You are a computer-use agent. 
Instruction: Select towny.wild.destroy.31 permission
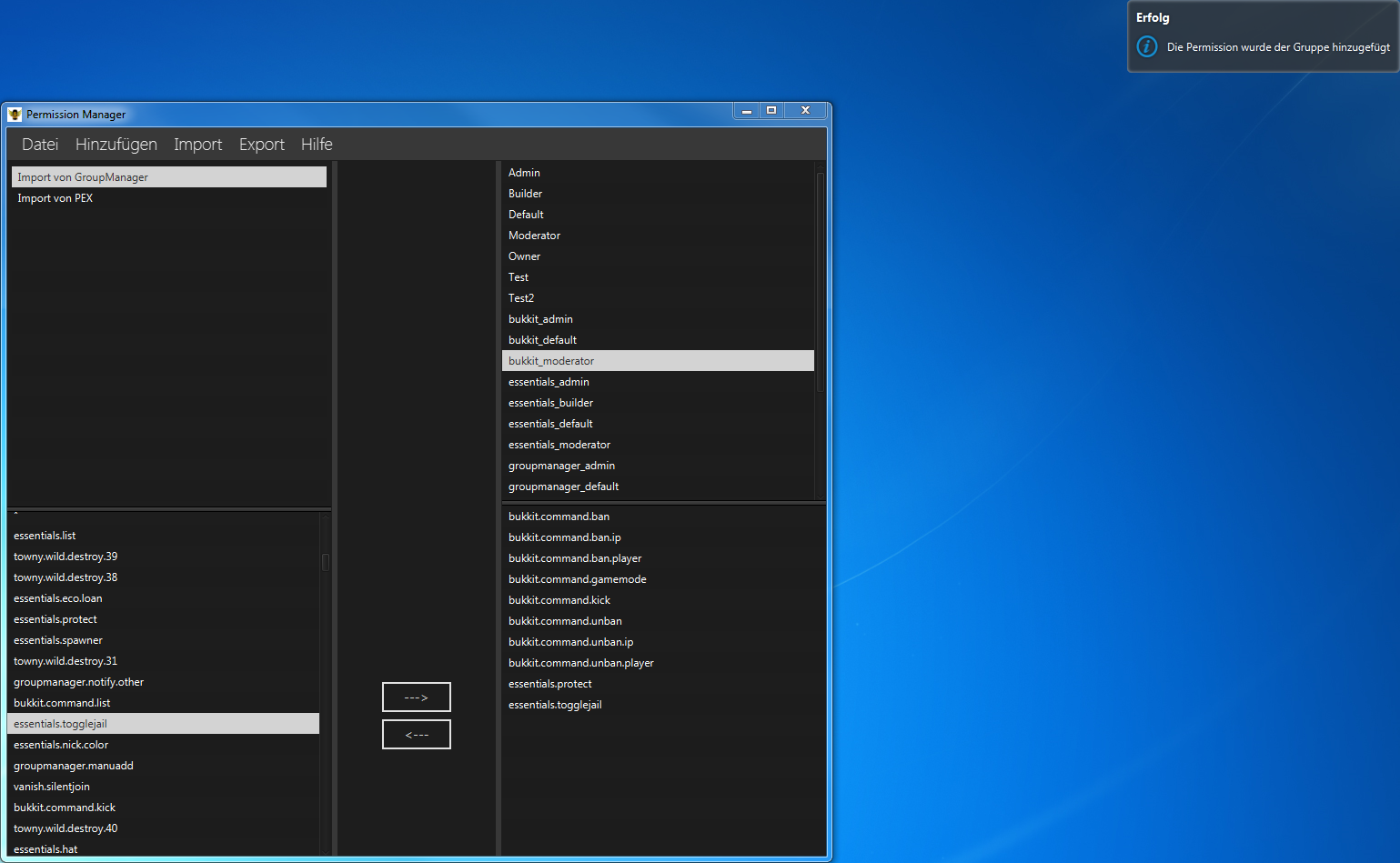click(164, 661)
